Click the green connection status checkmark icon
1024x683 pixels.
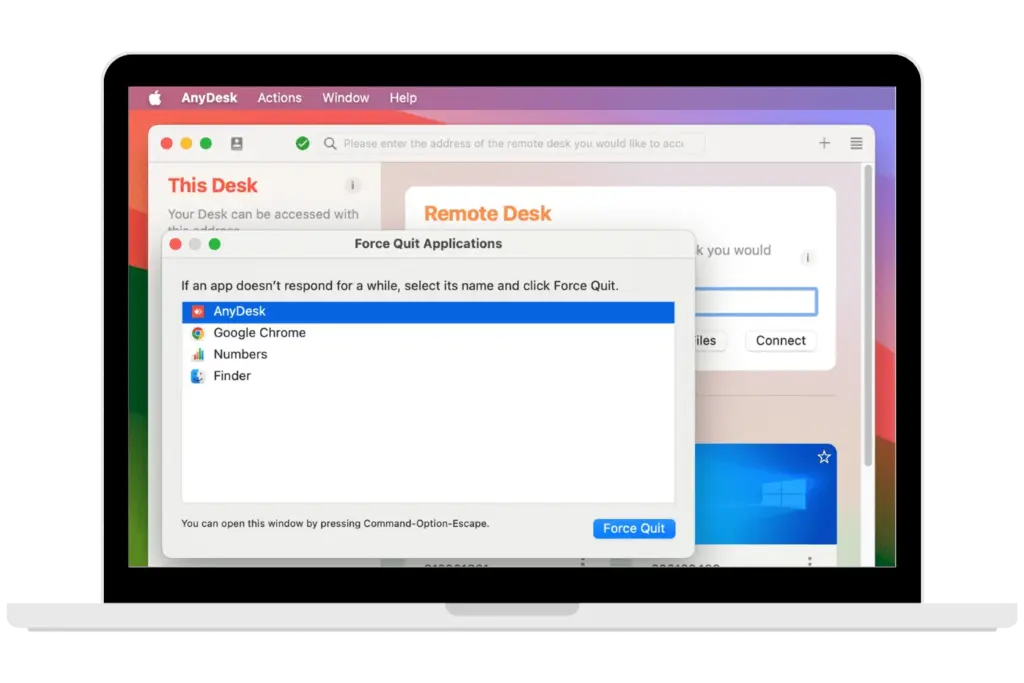coord(303,143)
